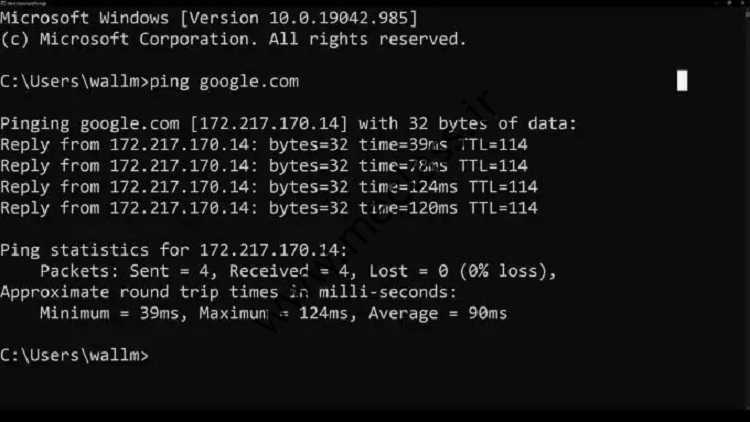Click the Microsoft Corporation copyright line
This screenshot has height=422, width=750.
[x=233, y=39]
